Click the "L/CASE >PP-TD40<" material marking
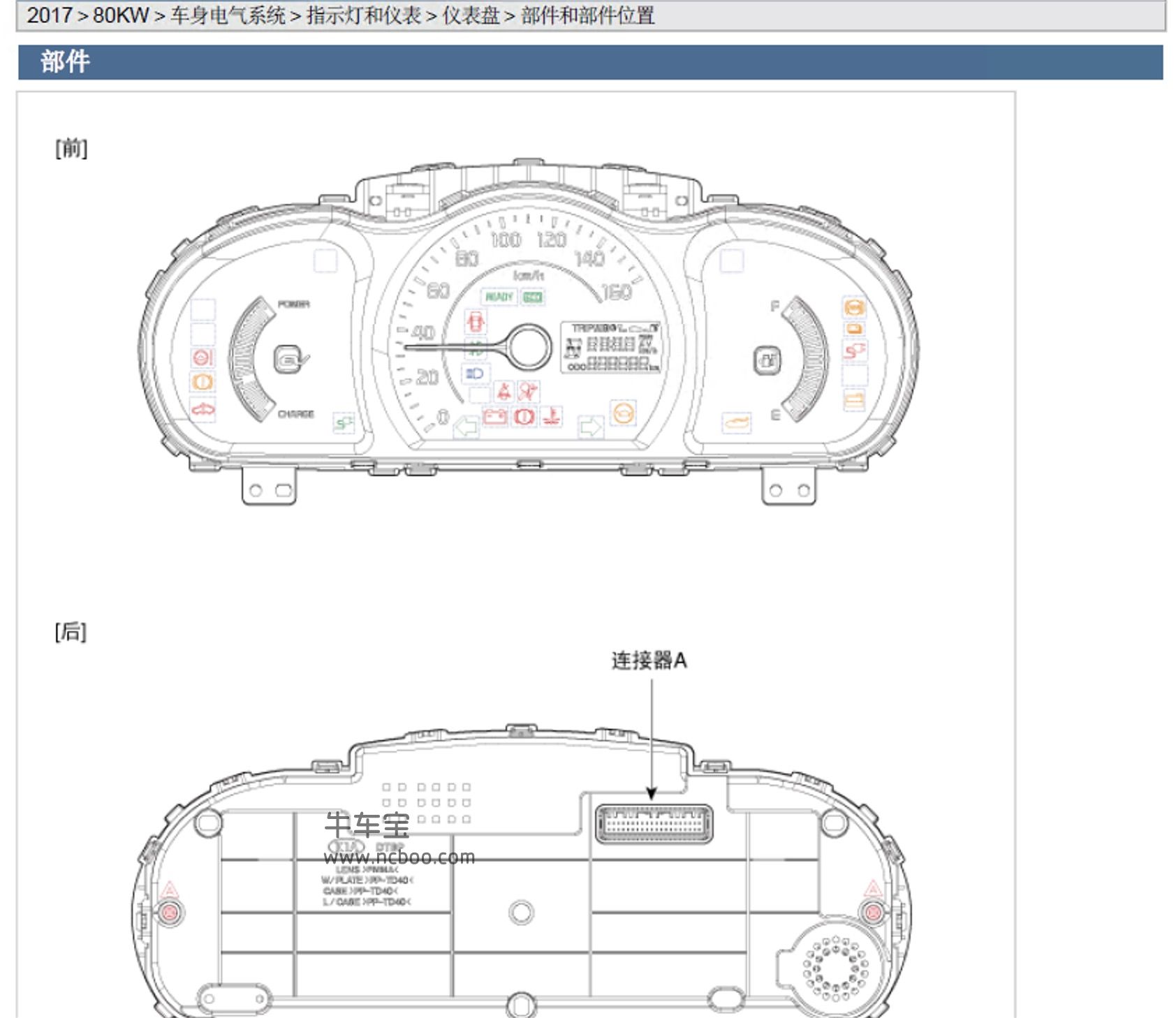The width and height of the screenshot is (1176, 1018). [x=367, y=902]
